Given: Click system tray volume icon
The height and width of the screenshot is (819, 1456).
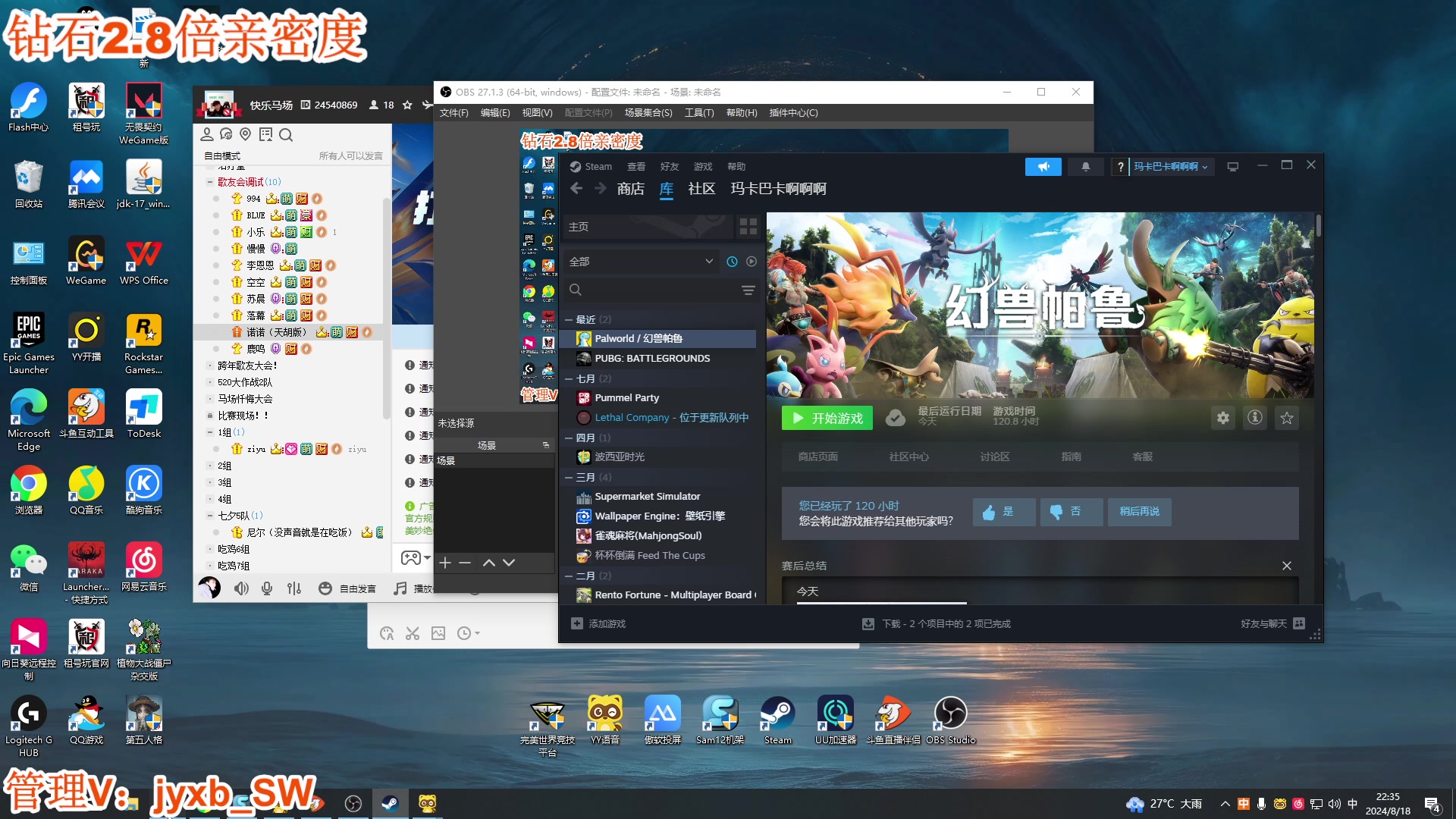Looking at the screenshot, I should (1334, 804).
